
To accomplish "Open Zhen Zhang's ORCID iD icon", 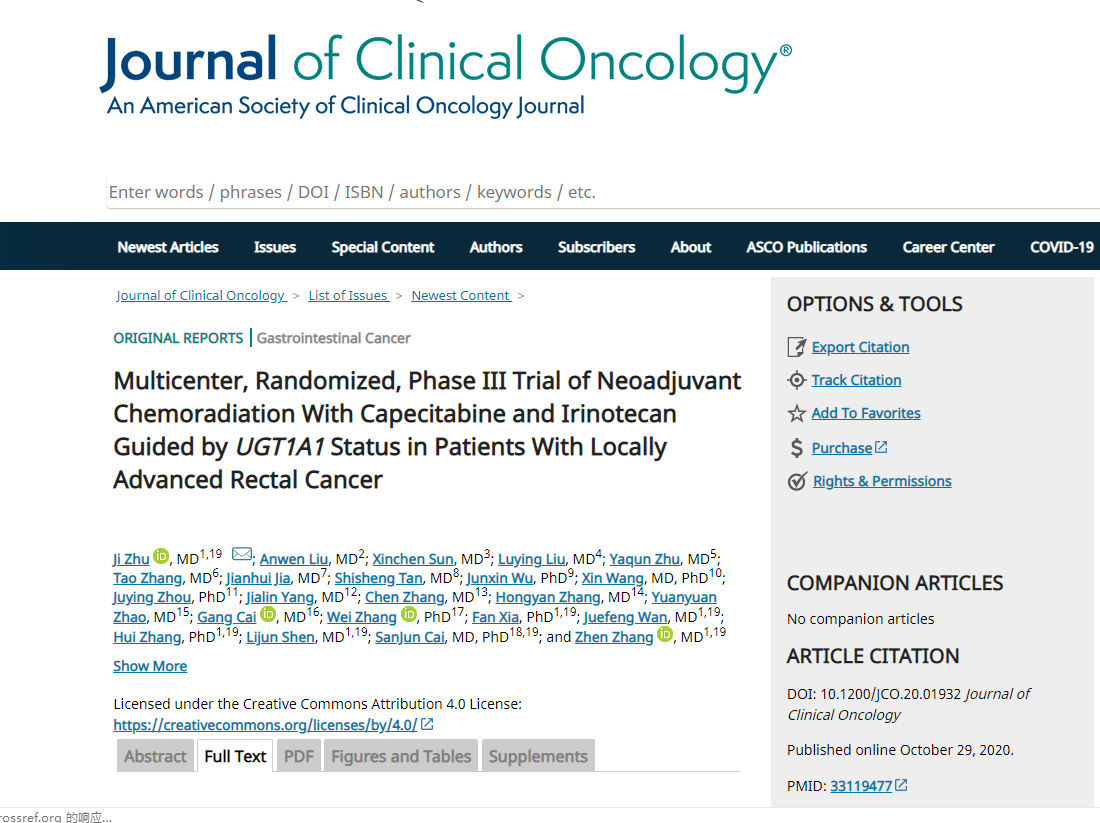I will 665,635.
